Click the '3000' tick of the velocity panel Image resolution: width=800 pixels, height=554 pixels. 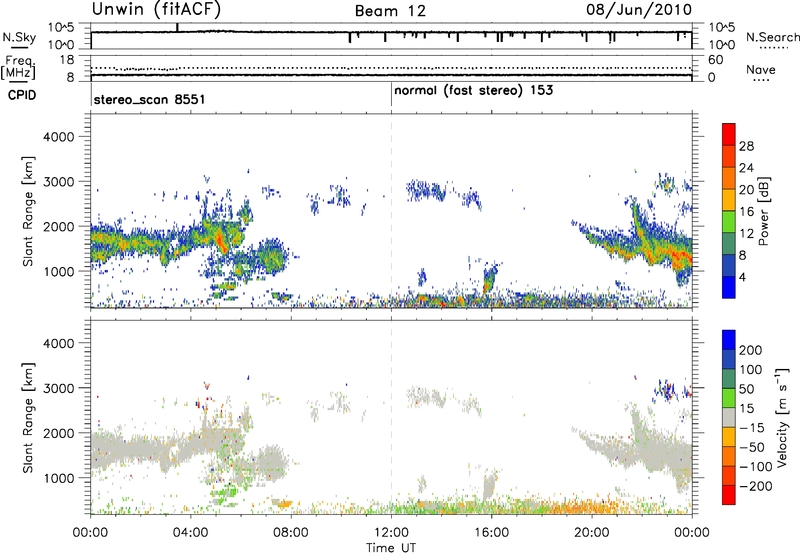(x=58, y=388)
